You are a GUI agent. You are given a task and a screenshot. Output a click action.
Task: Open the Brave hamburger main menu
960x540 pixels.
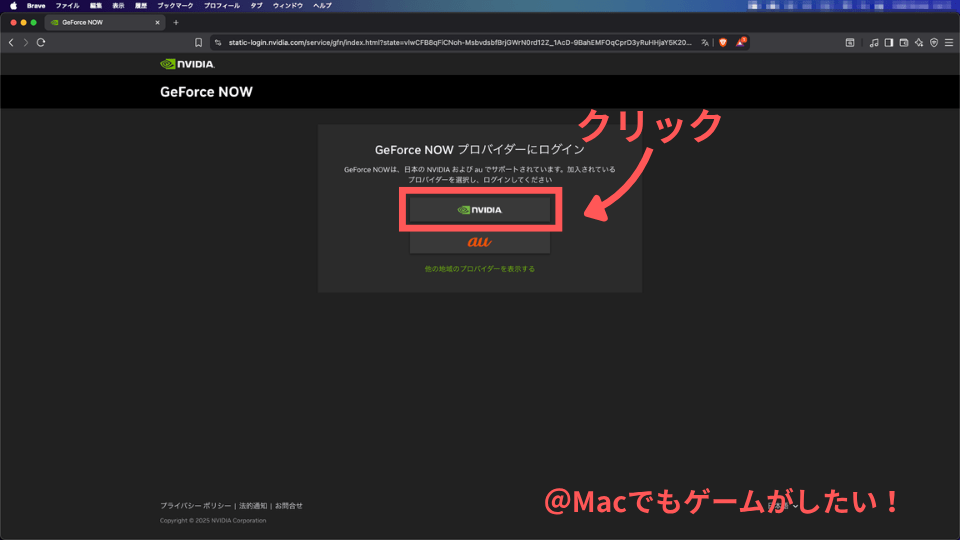point(948,43)
